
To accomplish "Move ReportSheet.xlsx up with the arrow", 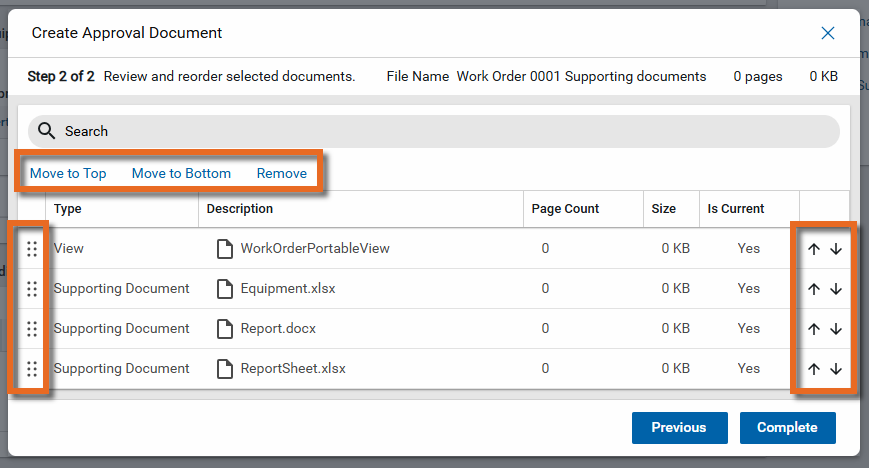I will 814,369.
